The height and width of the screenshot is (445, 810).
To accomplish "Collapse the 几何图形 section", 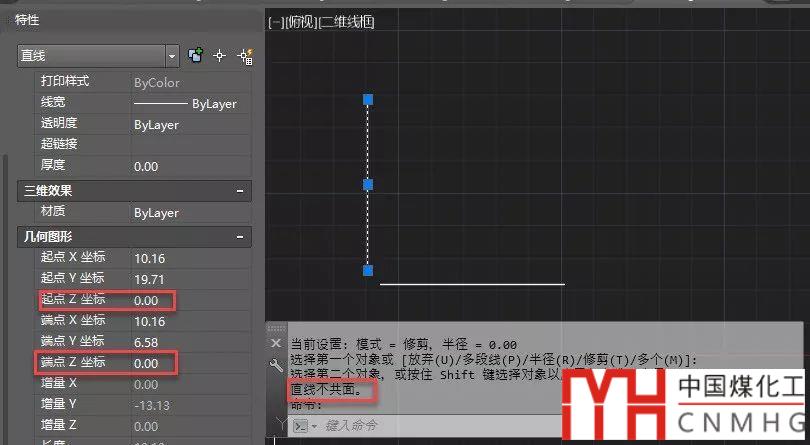I will click(x=240, y=237).
